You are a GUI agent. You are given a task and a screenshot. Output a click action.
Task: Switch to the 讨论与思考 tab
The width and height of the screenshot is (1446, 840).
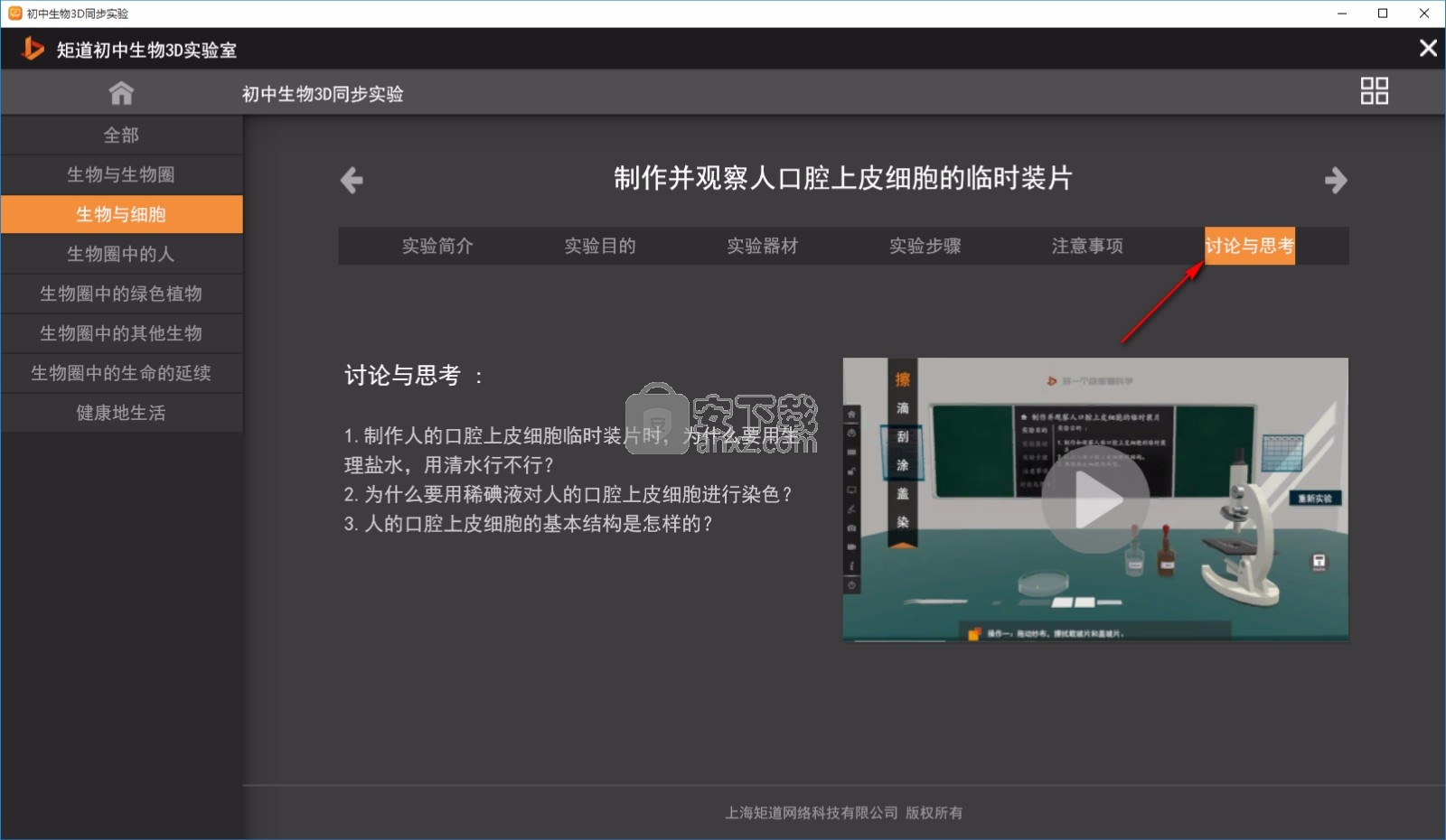(x=1250, y=246)
